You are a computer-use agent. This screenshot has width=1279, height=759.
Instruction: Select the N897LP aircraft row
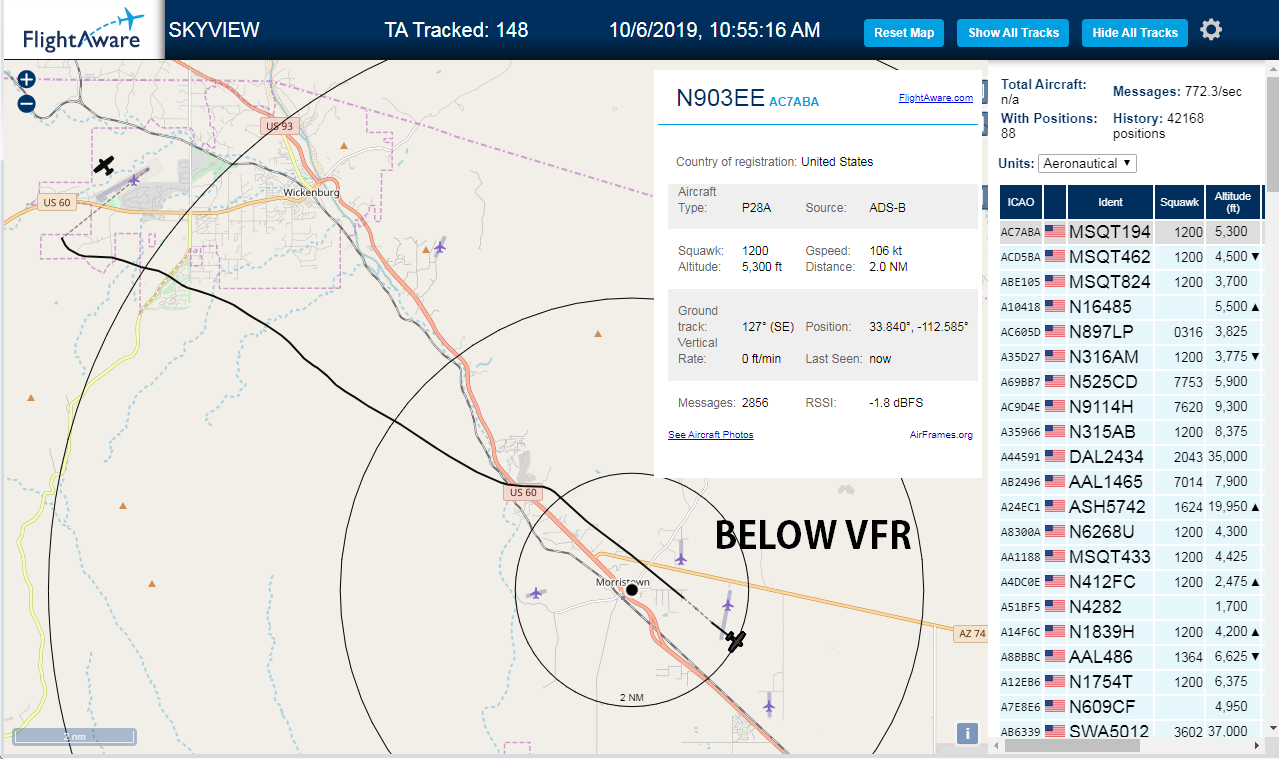pos(1131,332)
